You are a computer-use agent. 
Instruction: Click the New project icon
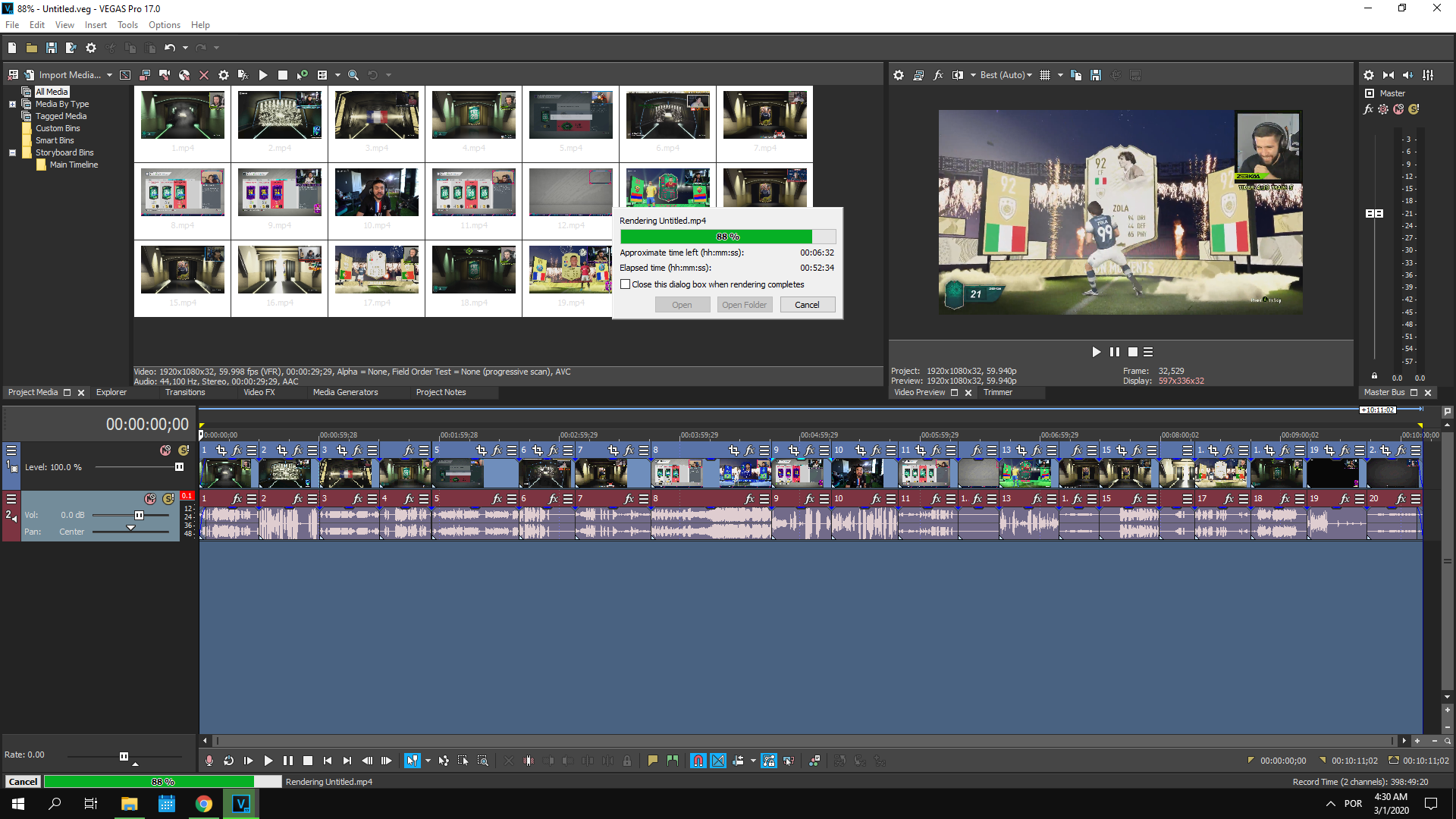tap(12, 48)
